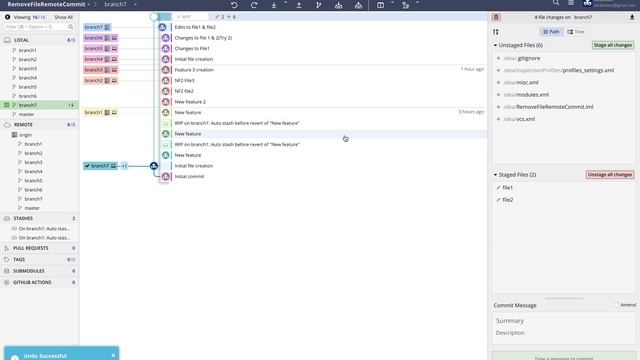Click the Branch toolbar icon
640x360 pixels.
coord(318,5)
